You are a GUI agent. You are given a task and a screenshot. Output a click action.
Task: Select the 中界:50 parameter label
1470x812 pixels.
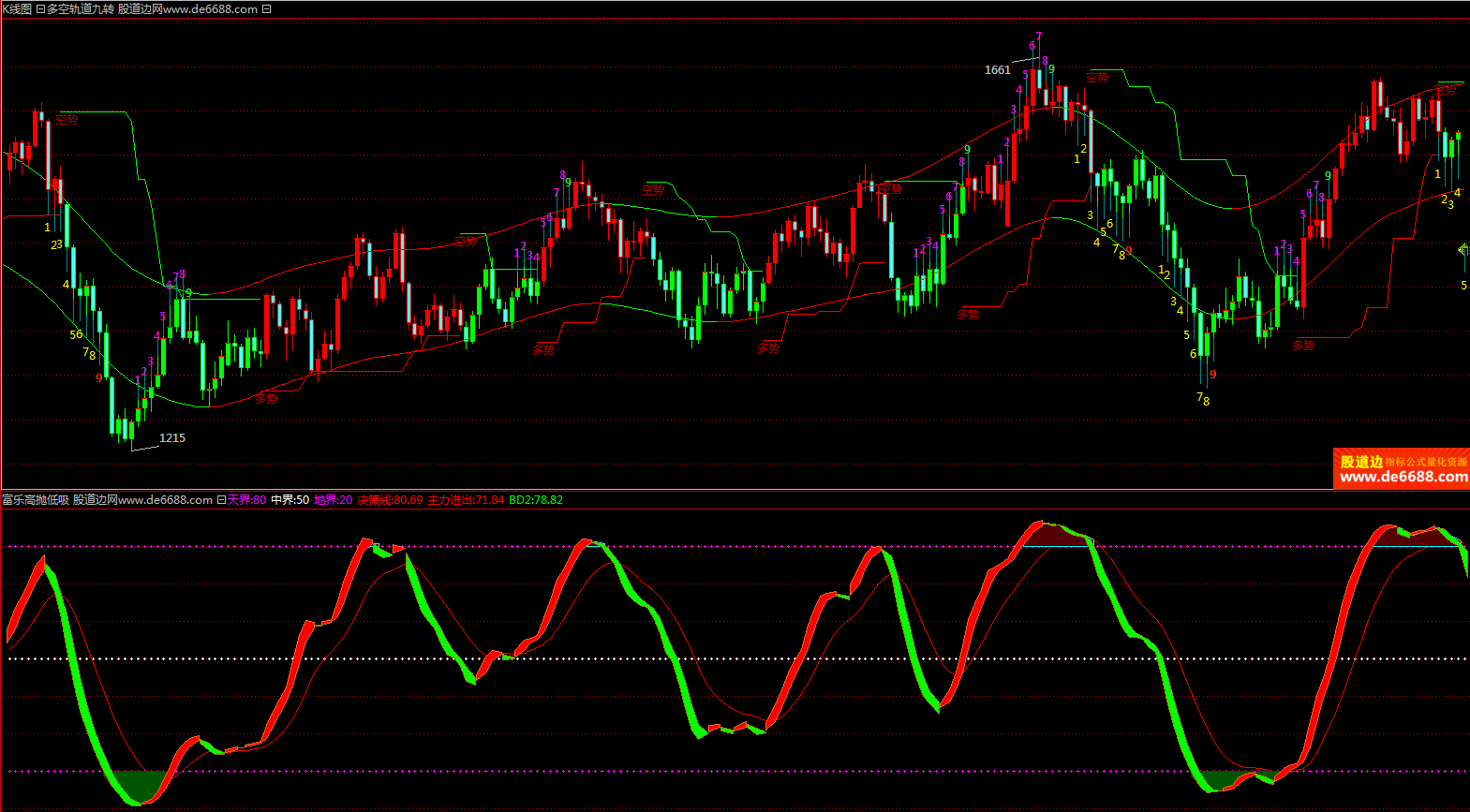[290, 500]
